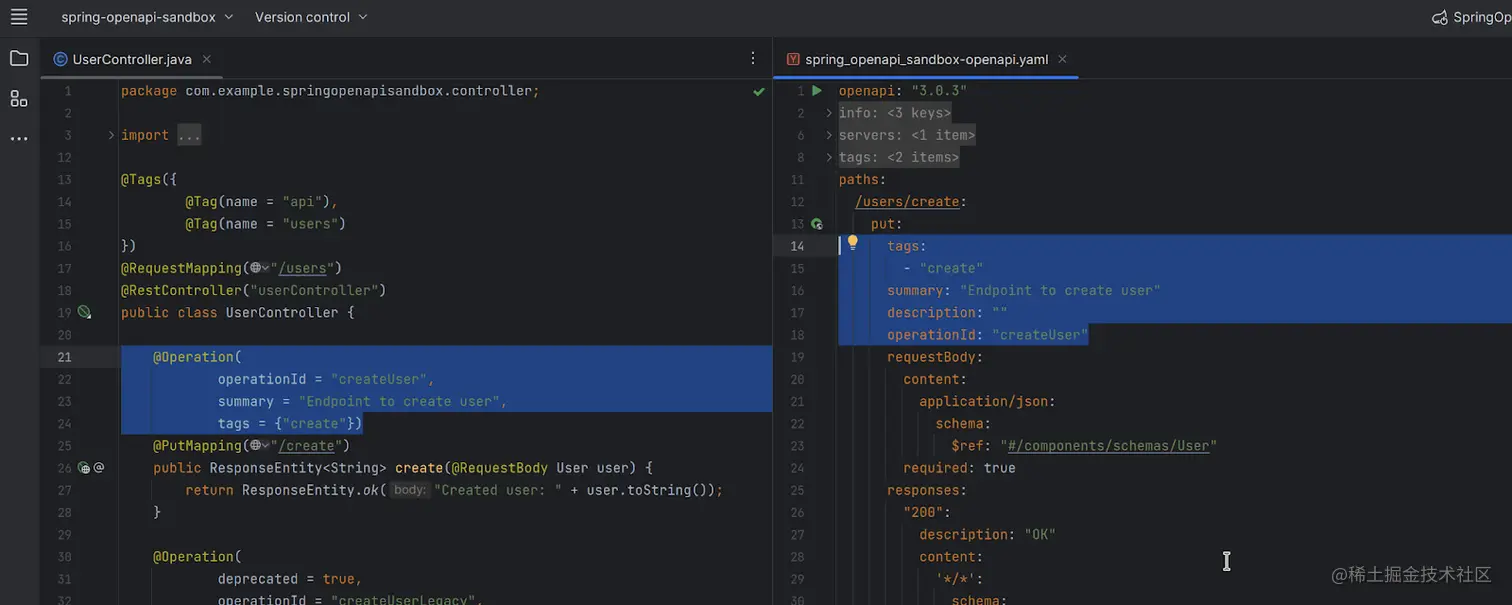Close the UserController.java editor tab
Viewport: 1512px width, 605px height.
206,58
